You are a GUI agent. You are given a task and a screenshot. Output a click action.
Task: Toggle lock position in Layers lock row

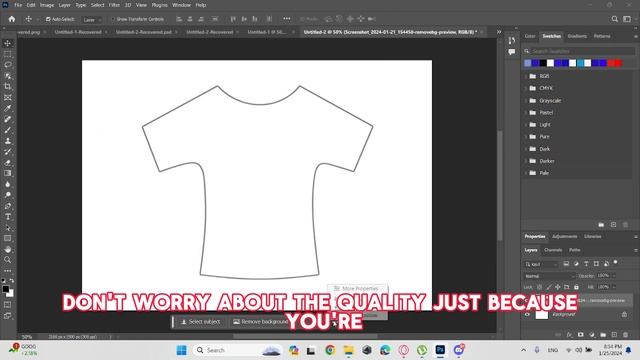click(558, 287)
